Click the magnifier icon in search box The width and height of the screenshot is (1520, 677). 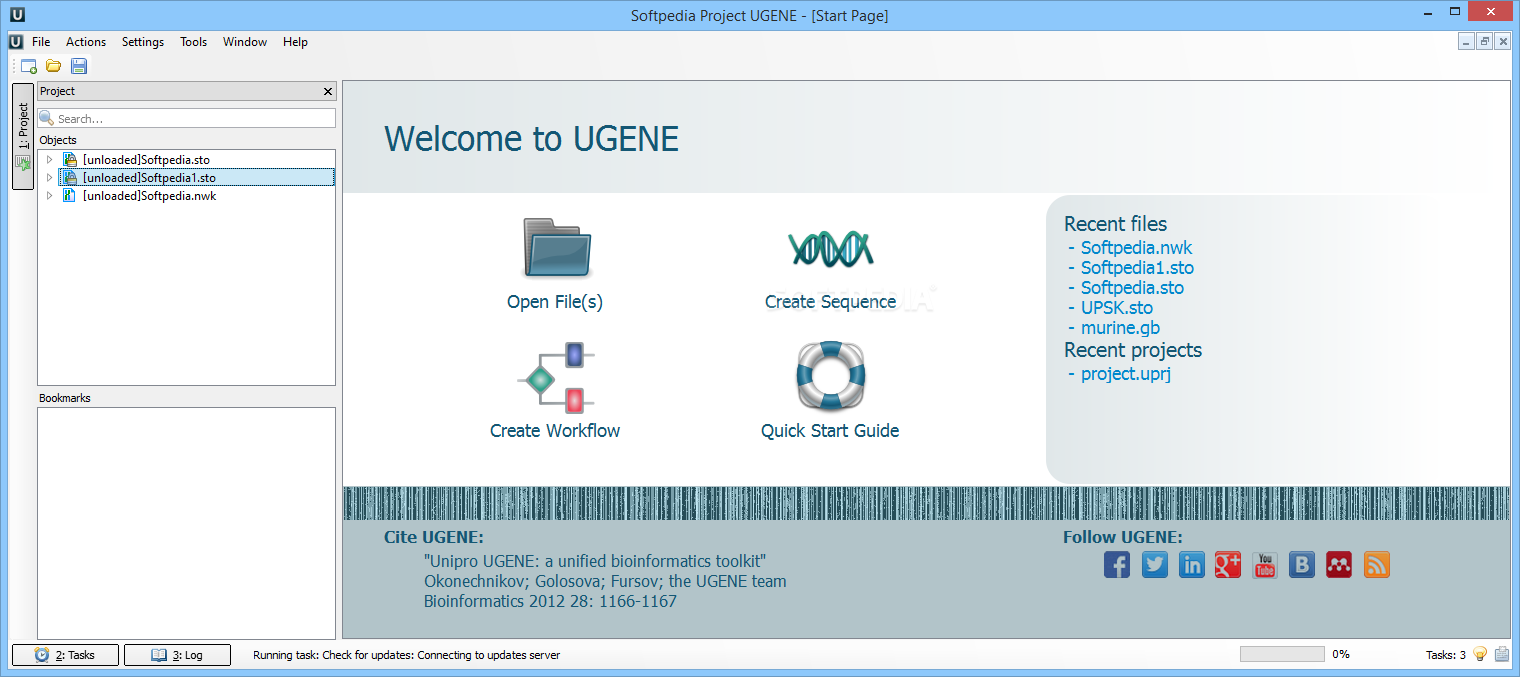coord(47,118)
